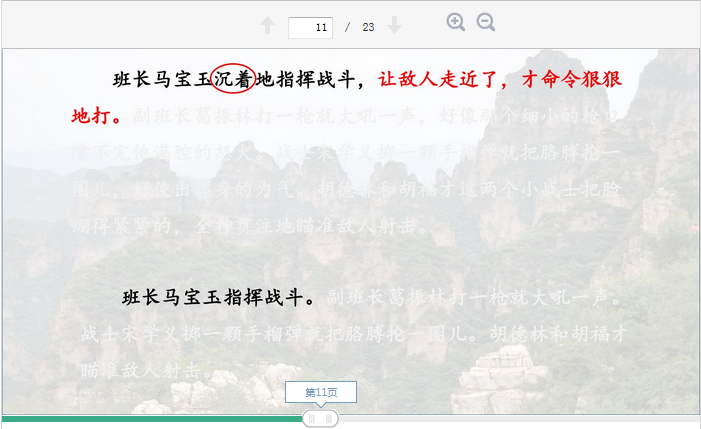Screen dimensions: 701x429
Task: Go to next page with down arrow
Action: coord(394,25)
